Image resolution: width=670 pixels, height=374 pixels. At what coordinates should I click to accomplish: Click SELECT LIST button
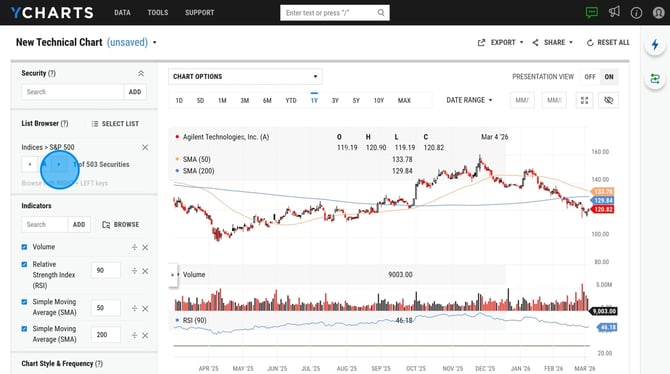[x=115, y=124]
